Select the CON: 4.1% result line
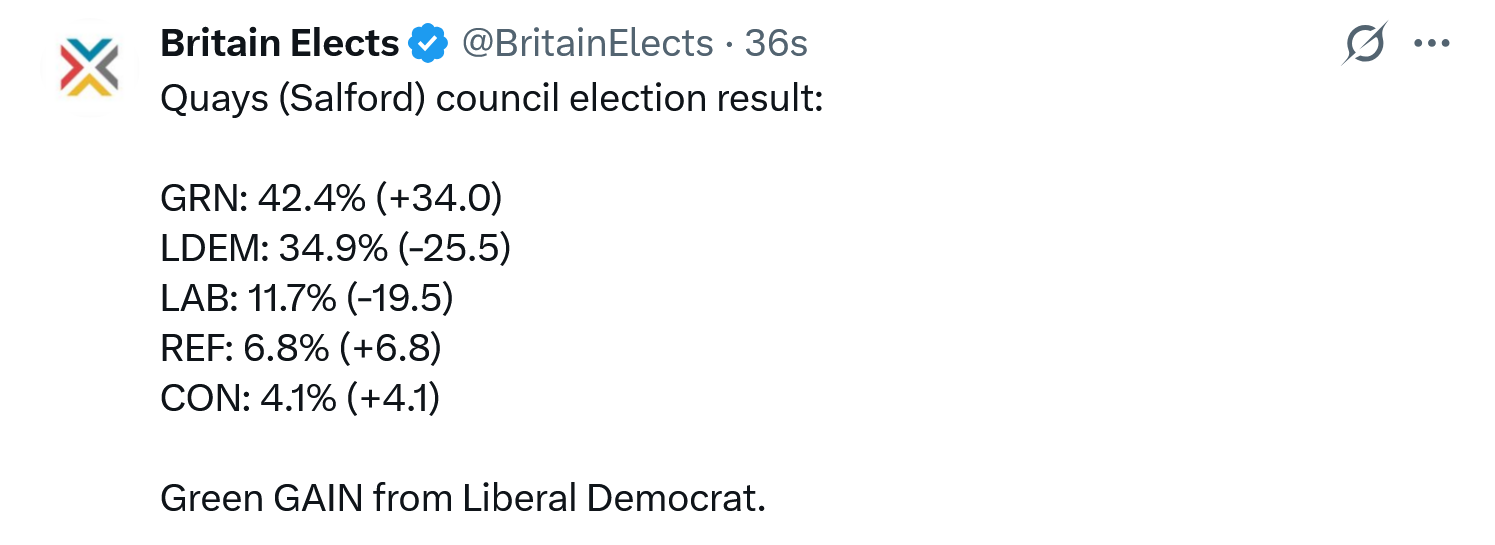Image resolution: width=1495 pixels, height=545 pixels. coord(300,399)
